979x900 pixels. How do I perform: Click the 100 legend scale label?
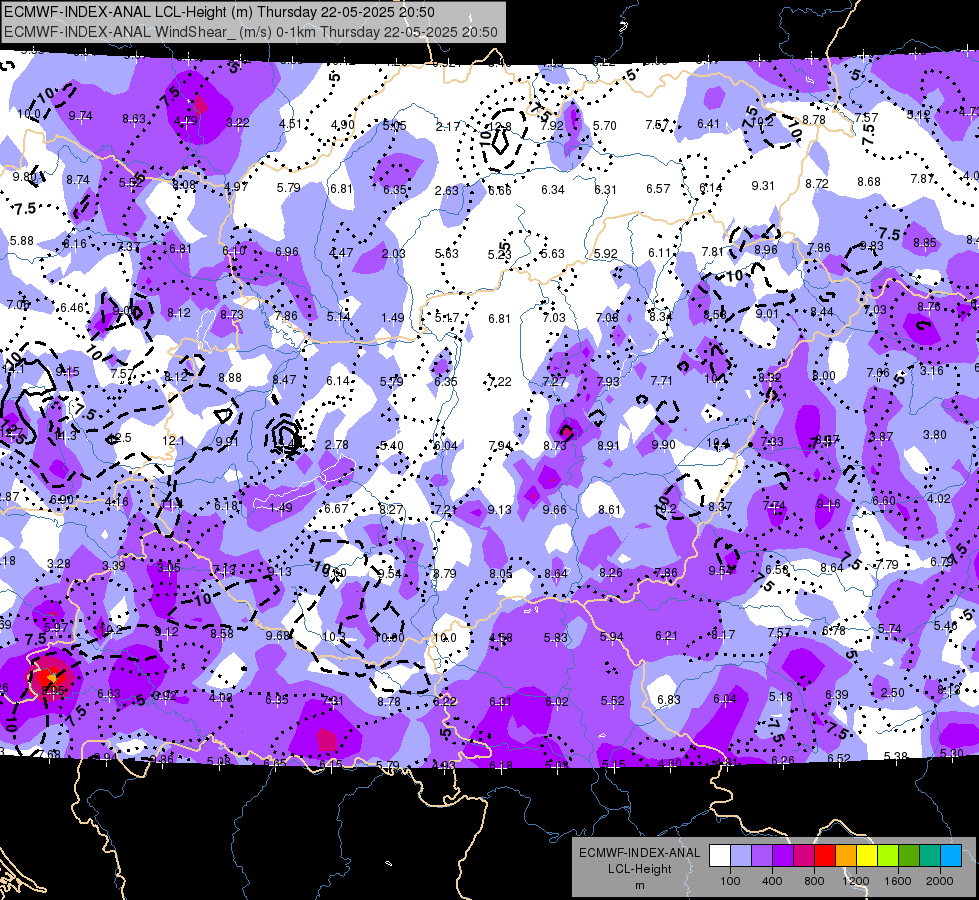click(730, 881)
